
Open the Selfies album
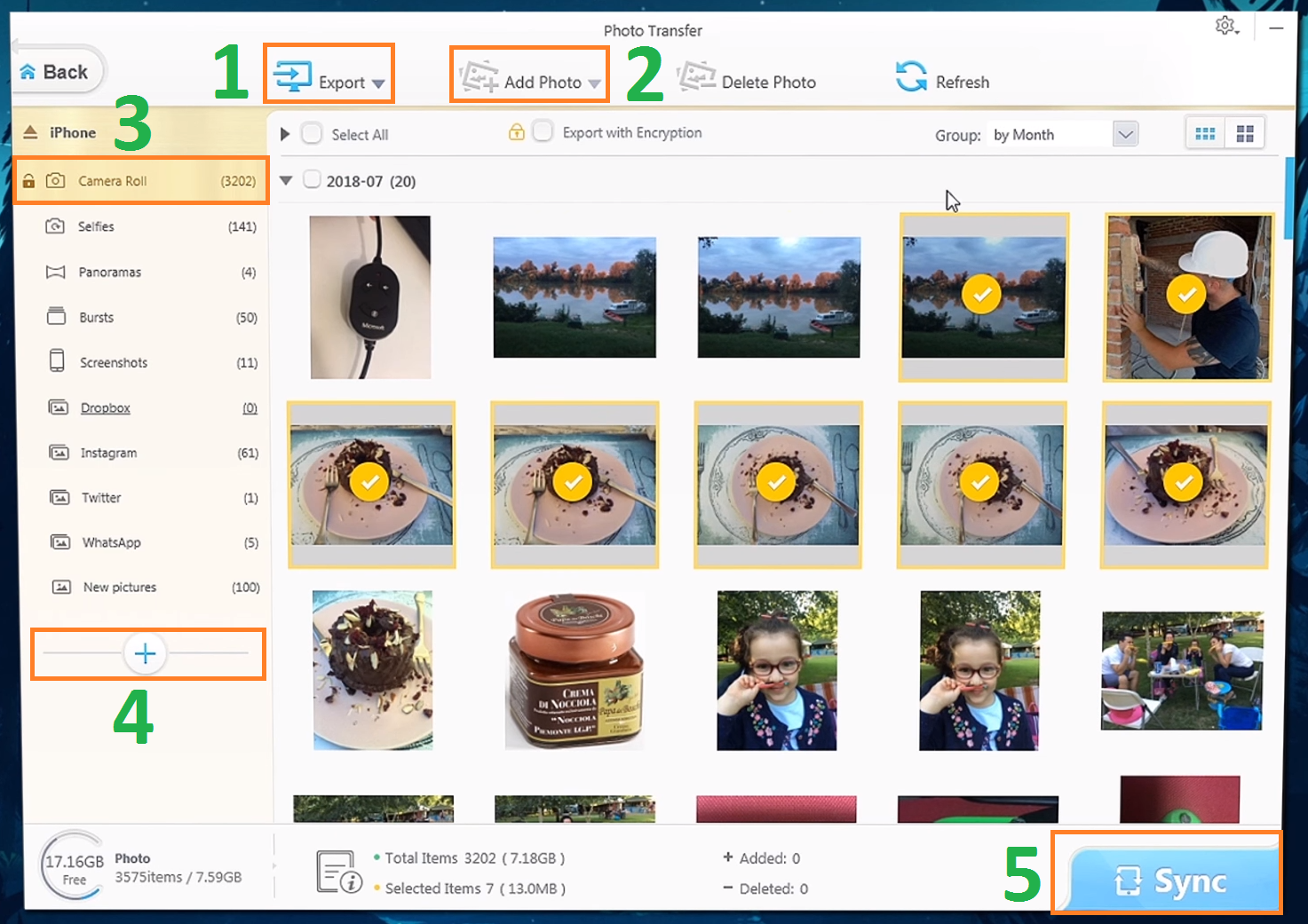click(x=96, y=226)
